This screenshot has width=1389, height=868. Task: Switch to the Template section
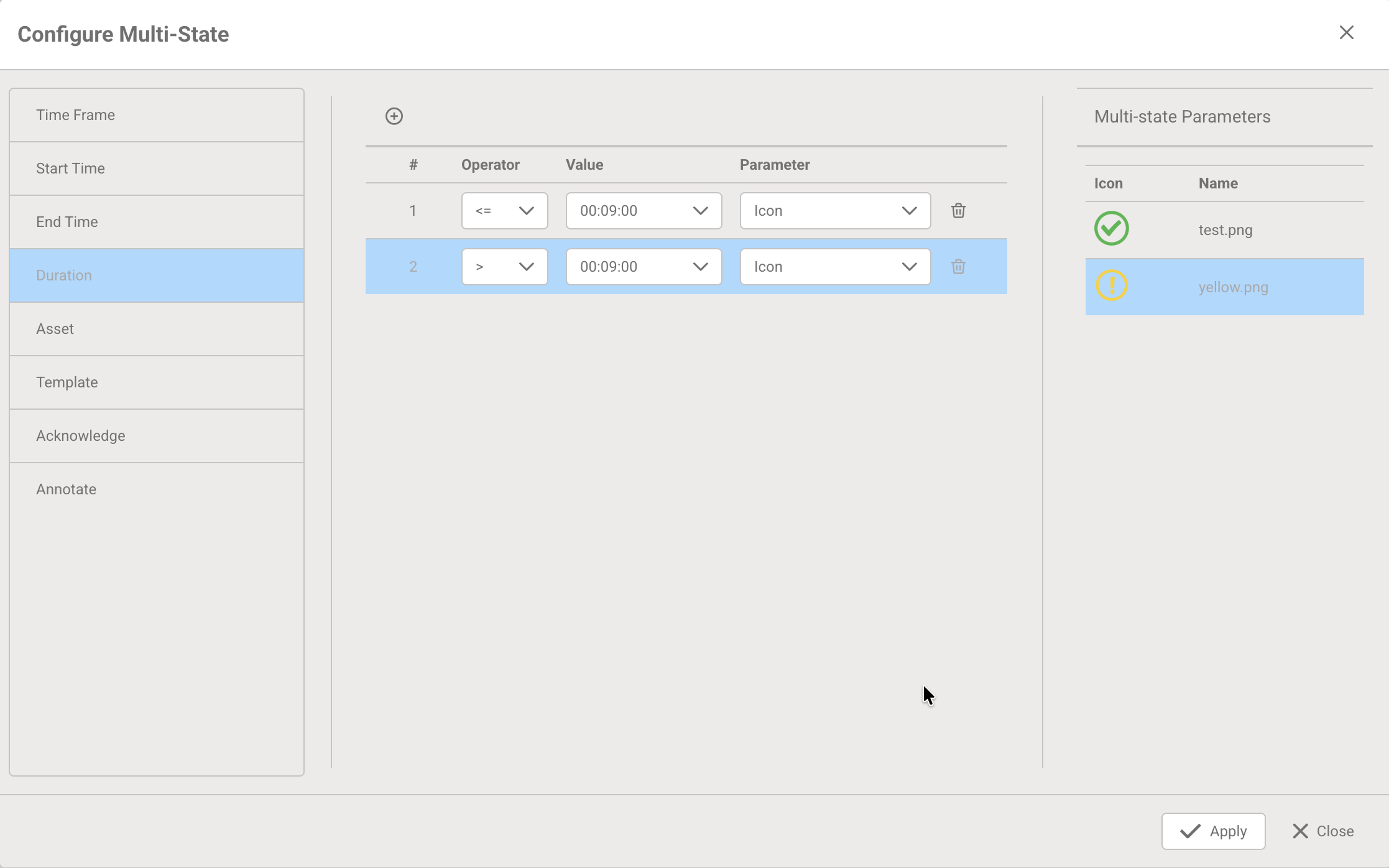click(x=156, y=382)
